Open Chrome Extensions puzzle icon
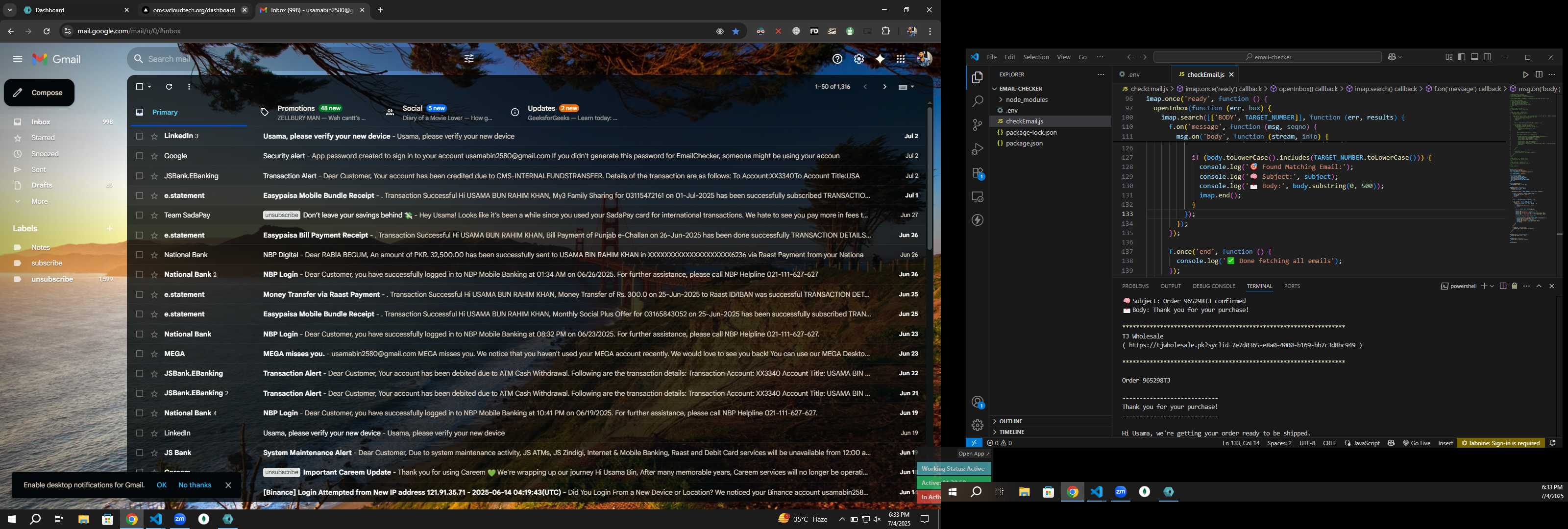1568x529 pixels. [885, 32]
